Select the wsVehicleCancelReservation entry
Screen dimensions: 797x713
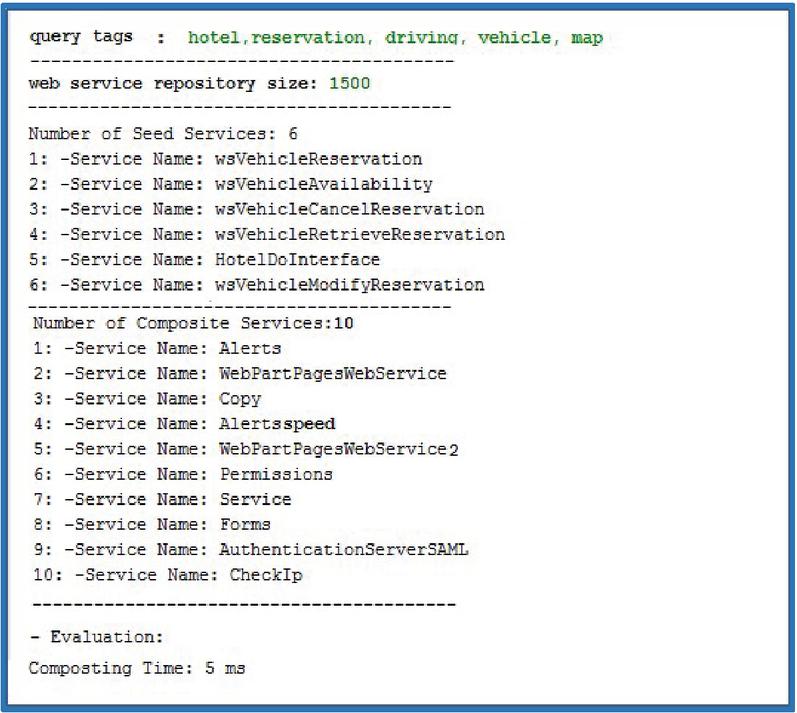pyautogui.click(x=349, y=209)
